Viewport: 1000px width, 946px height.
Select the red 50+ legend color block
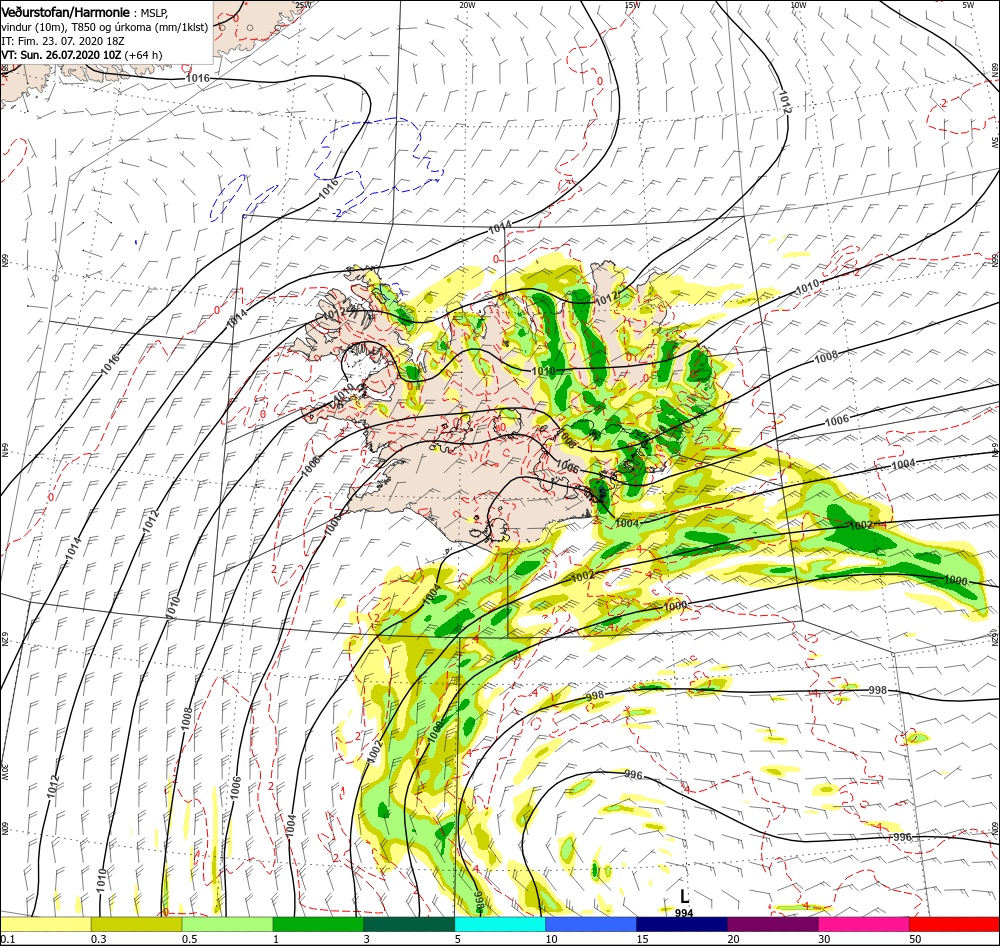tap(954, 924)
